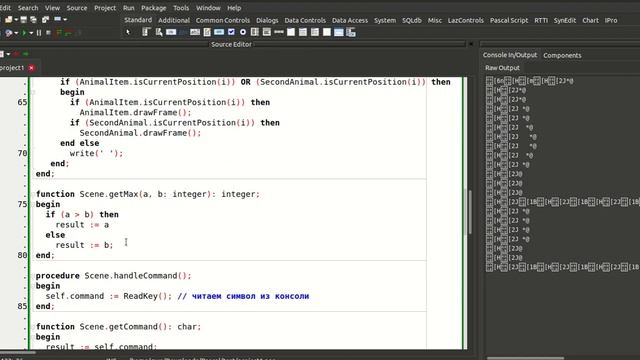Screen dimensions: 640x360
Task: Close the project1 editor tab
Action: (x=31, y=68)
